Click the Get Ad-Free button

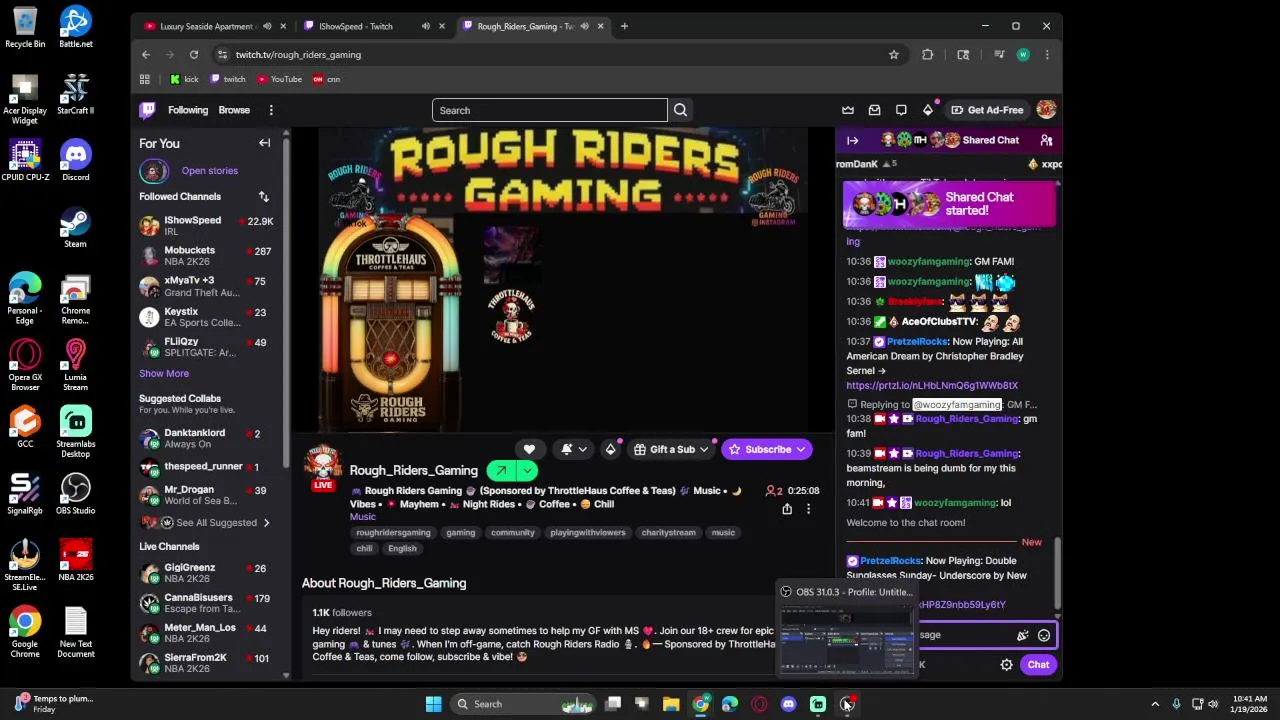coord(987,110)
